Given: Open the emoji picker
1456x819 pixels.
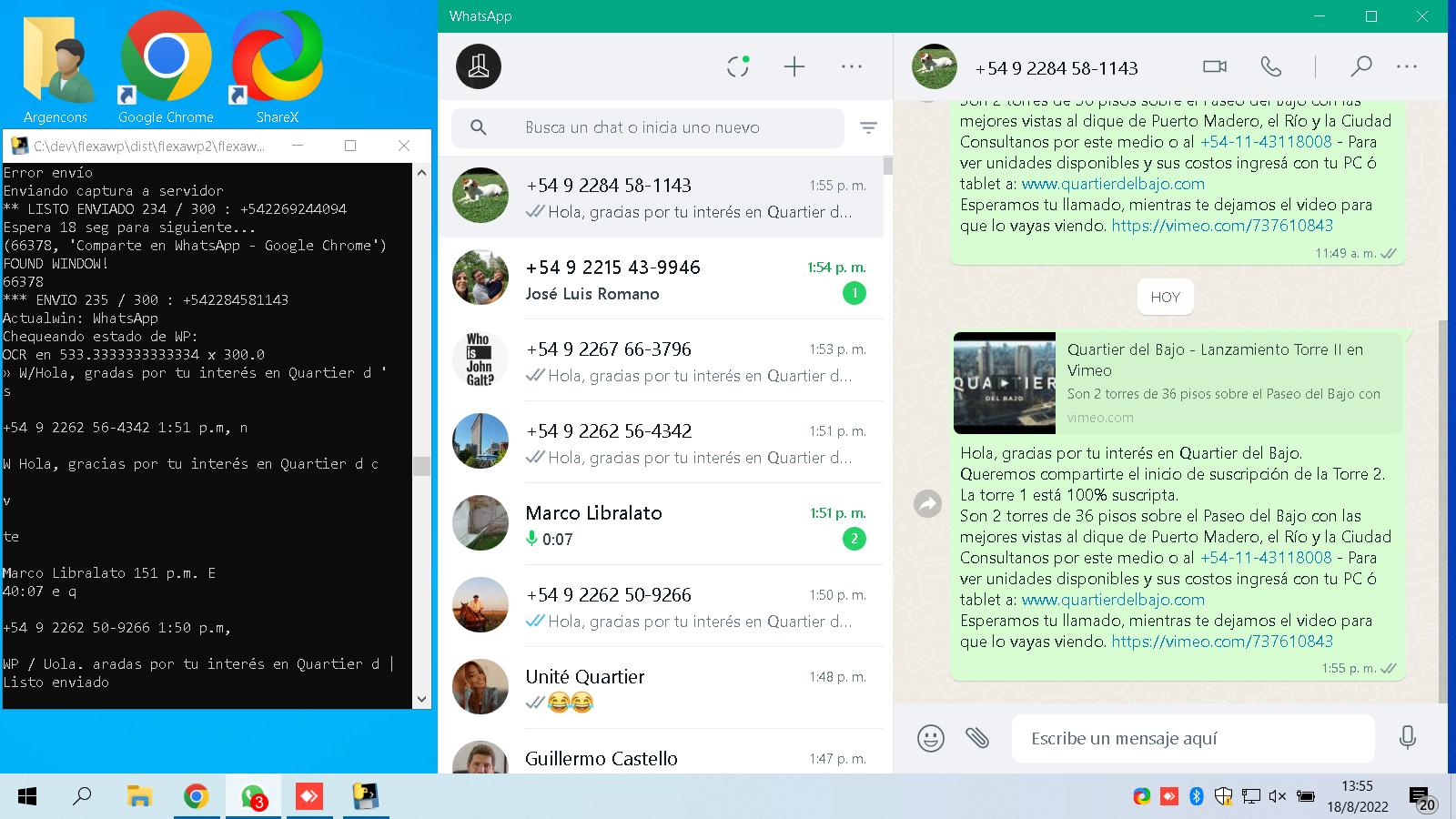Looking at the screenshot, I should coord(930,738).
